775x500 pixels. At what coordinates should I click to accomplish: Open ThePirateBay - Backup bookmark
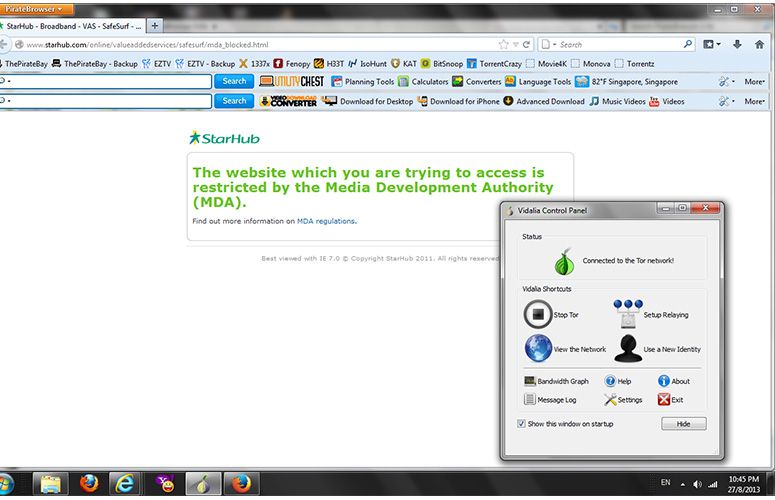[x=94, y=64]
